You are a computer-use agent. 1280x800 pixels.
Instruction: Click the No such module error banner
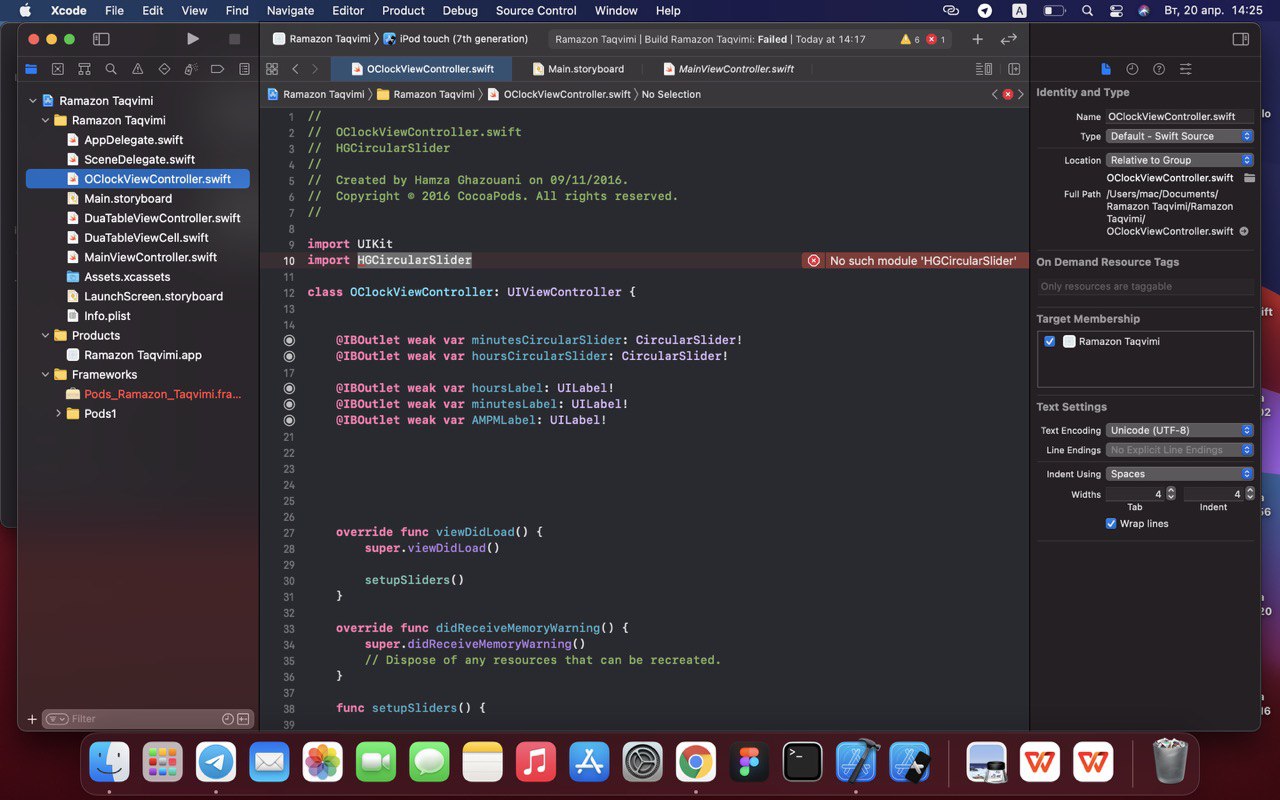coord(914,260)
